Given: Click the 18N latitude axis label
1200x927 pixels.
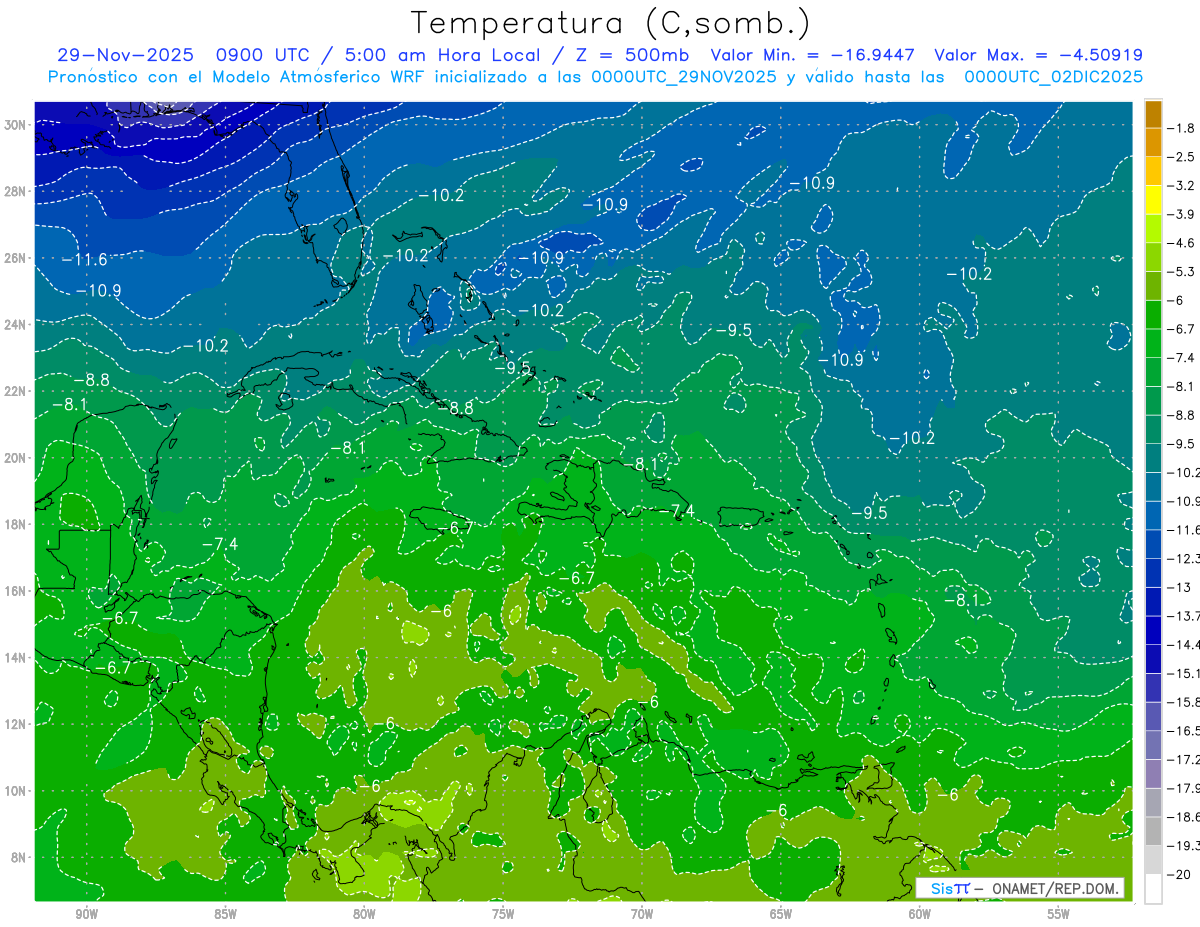Looking at the screenshot, I should [17, 524].
